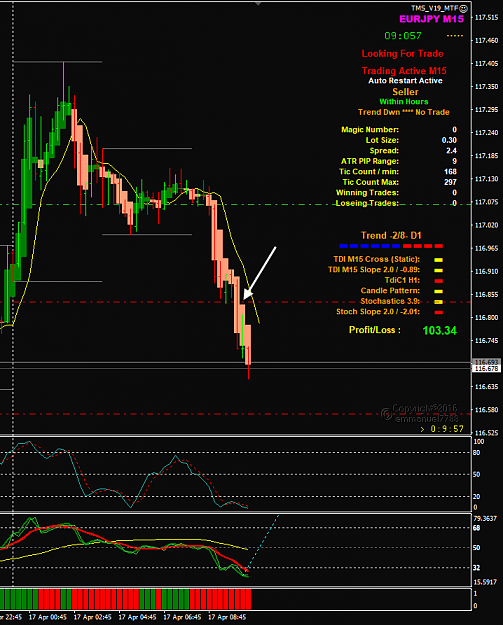Click the 32 level label on TDI scale

tap(477, 568)
